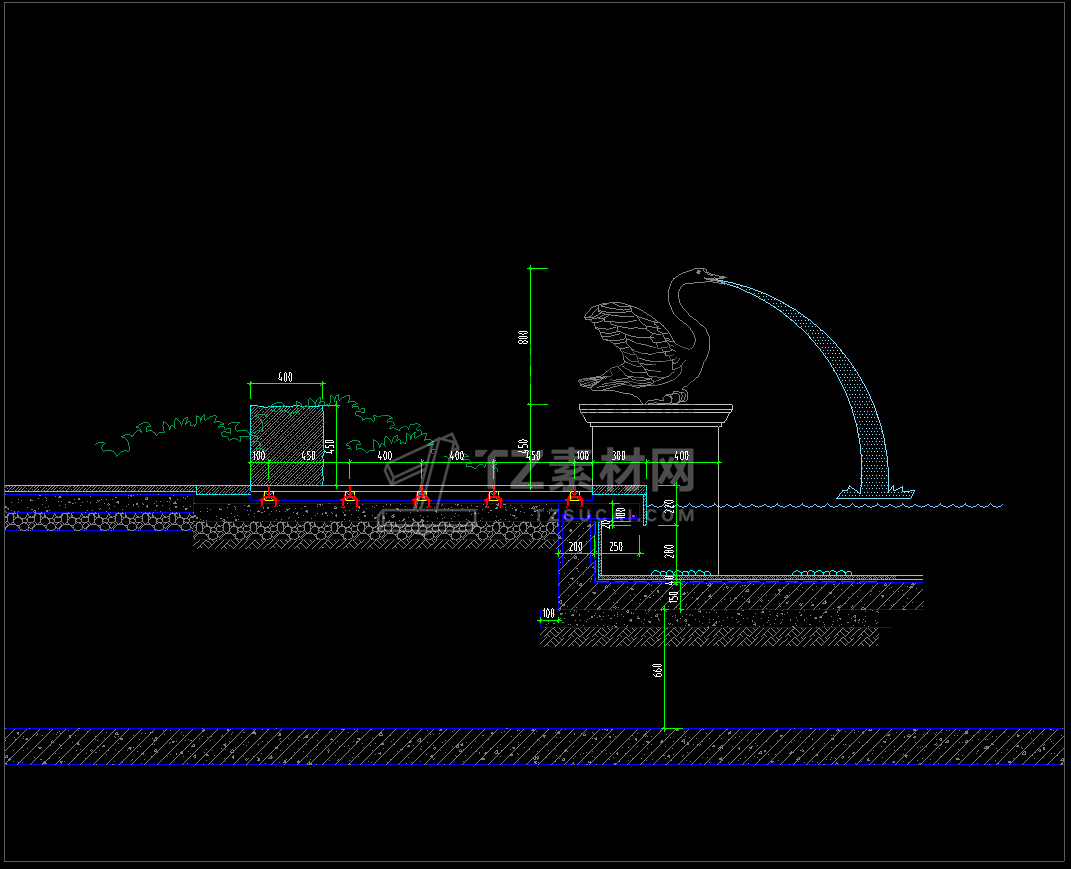
Task: Select the long hatched slab at the bottom
Action: point(535,746)
